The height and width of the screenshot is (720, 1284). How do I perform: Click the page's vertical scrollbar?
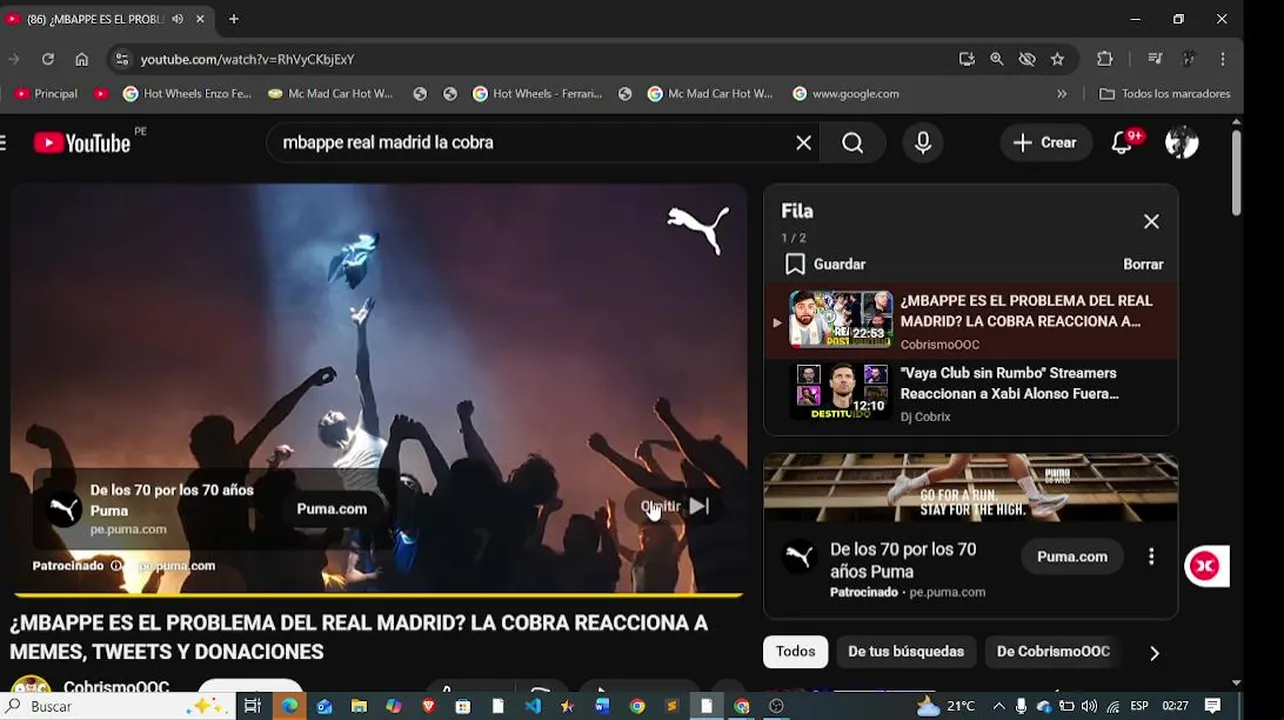click(1237, 172)
